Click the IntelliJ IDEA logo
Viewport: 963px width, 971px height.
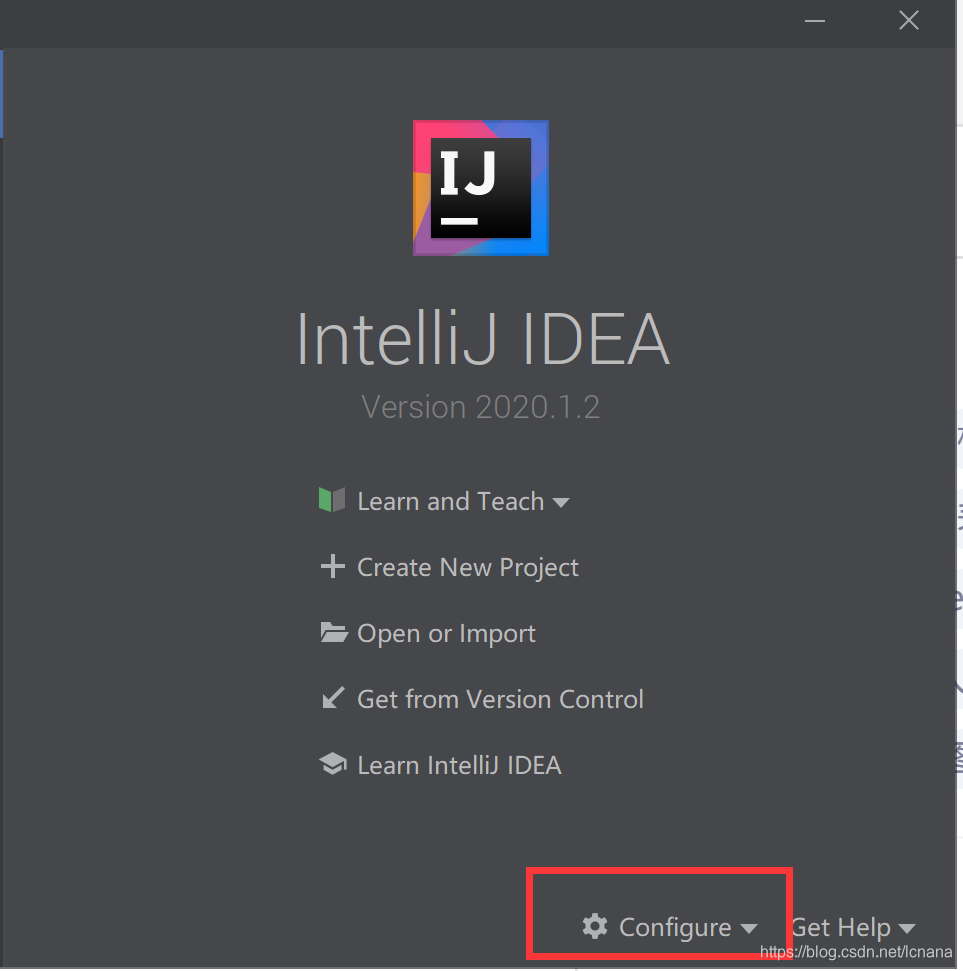point(481,187)
